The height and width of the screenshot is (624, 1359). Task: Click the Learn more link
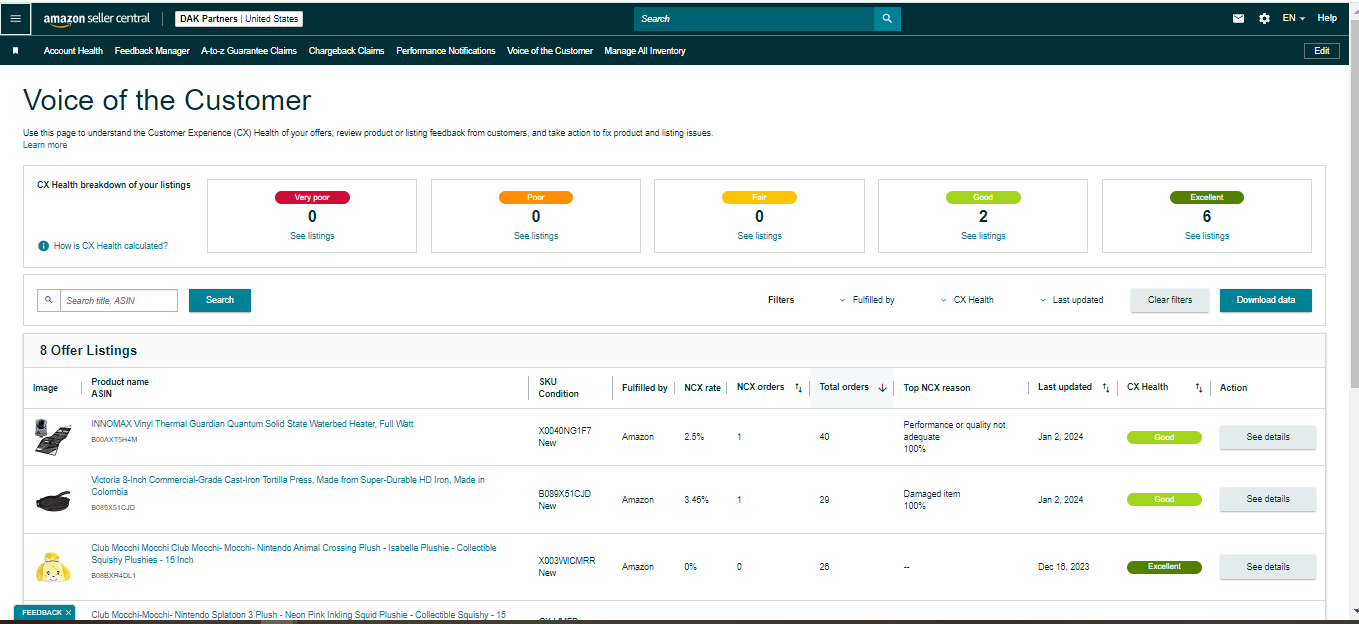45,145
